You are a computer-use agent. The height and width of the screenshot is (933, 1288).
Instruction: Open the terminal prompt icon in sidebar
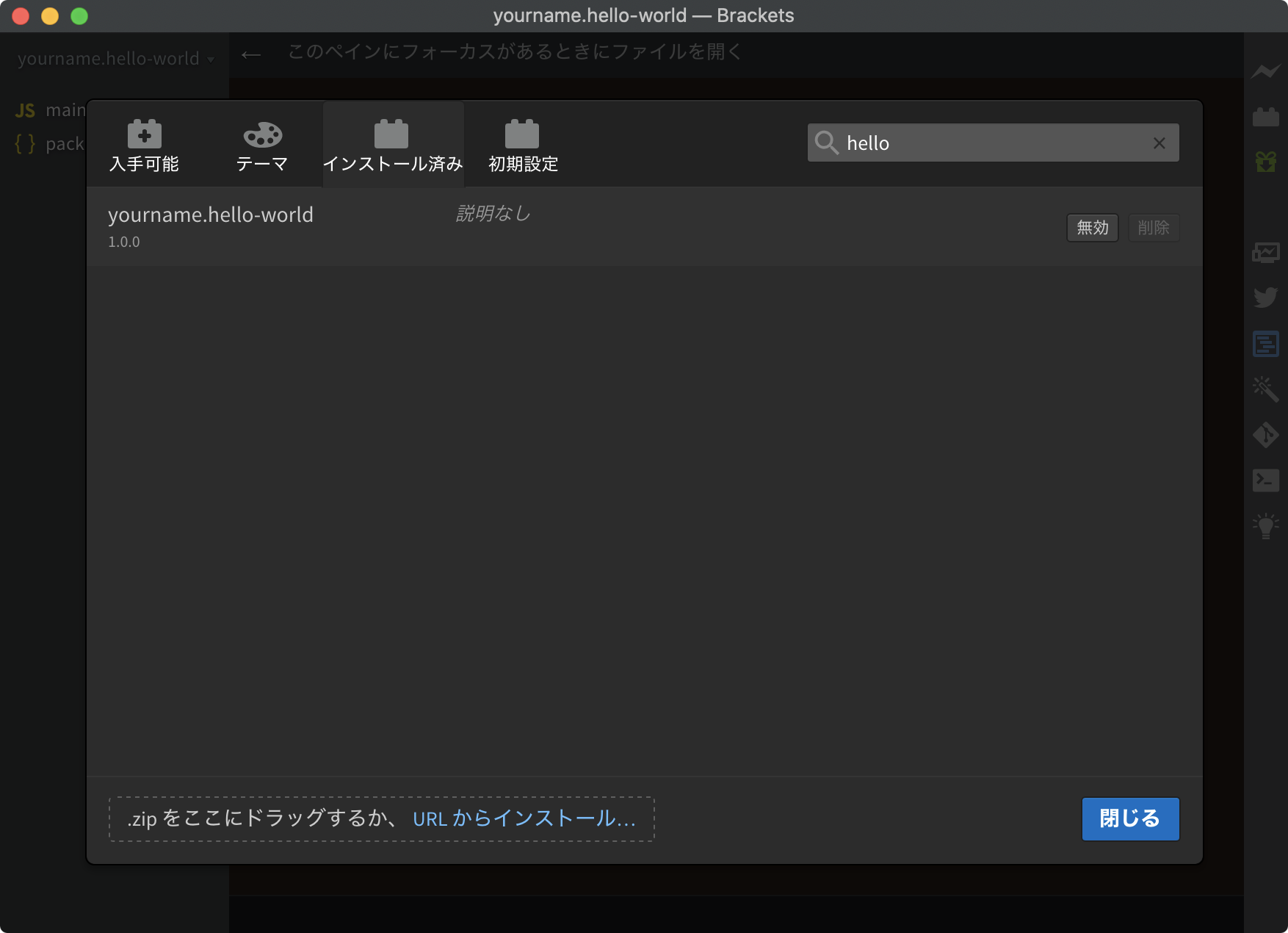(x=1265, y=480)
